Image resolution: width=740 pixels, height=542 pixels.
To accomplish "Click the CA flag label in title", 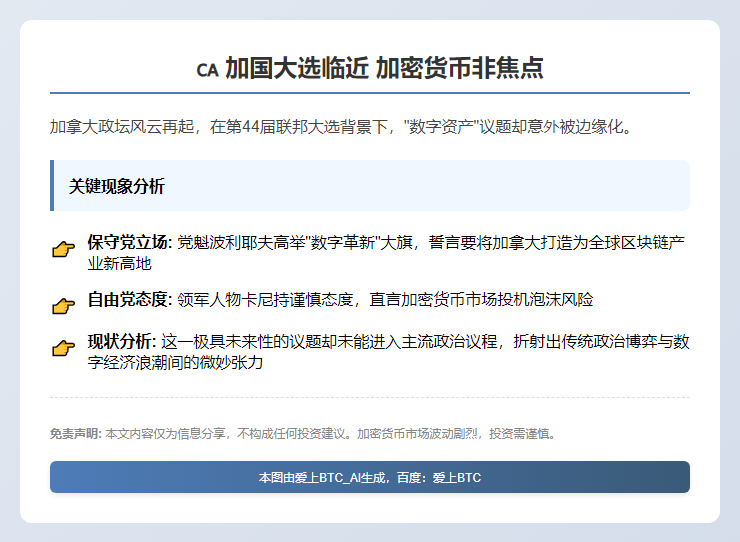I will click(x=207, y=70).
